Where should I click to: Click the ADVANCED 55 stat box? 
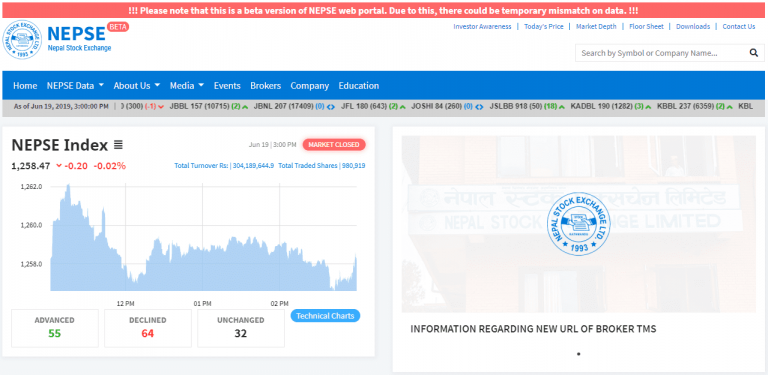tap(54, 328)
